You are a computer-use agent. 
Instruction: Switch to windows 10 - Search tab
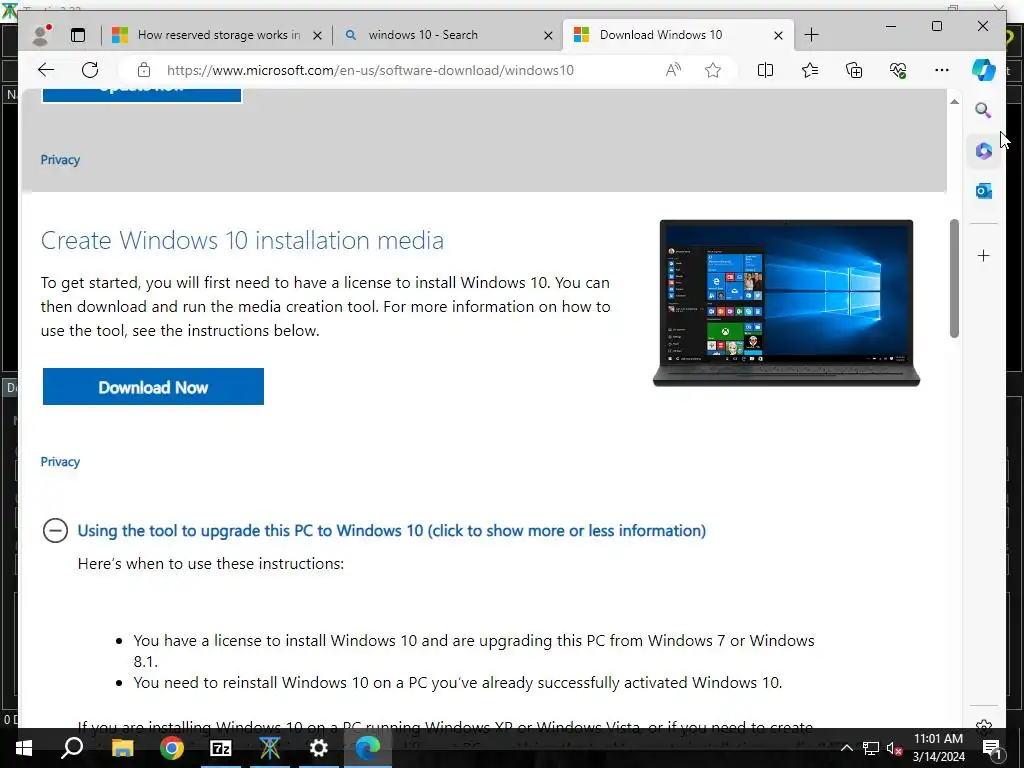tap(448, 35)
